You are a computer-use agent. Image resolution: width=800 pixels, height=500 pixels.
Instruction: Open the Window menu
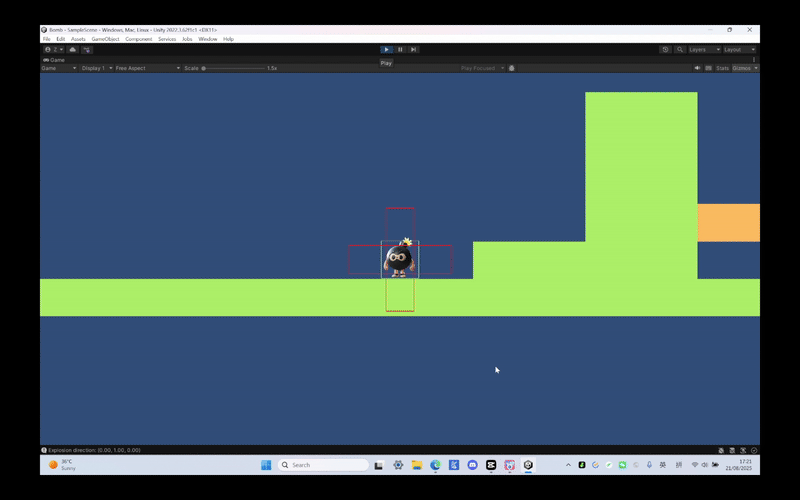(x=207, y=39)
